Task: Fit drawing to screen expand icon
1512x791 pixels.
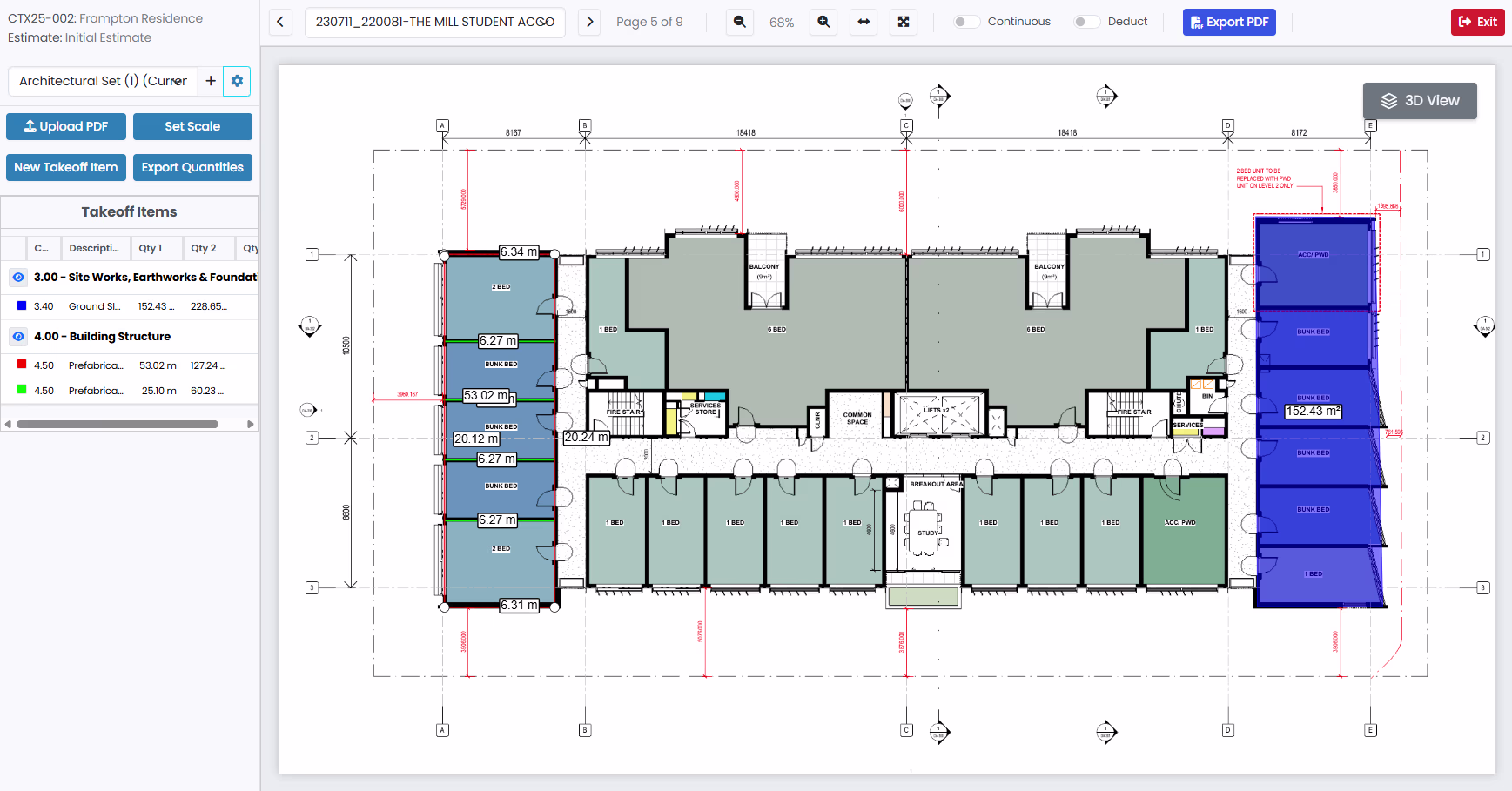Action: pos(904,22)
